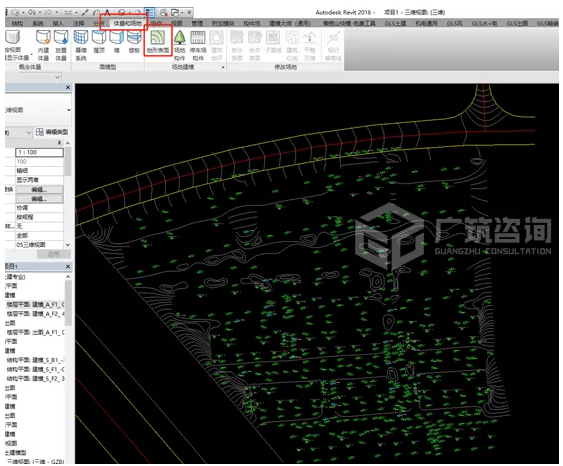Click the Wall by face (墙) icon
Viewport: 563px width, 466px height.
point(116,42)
